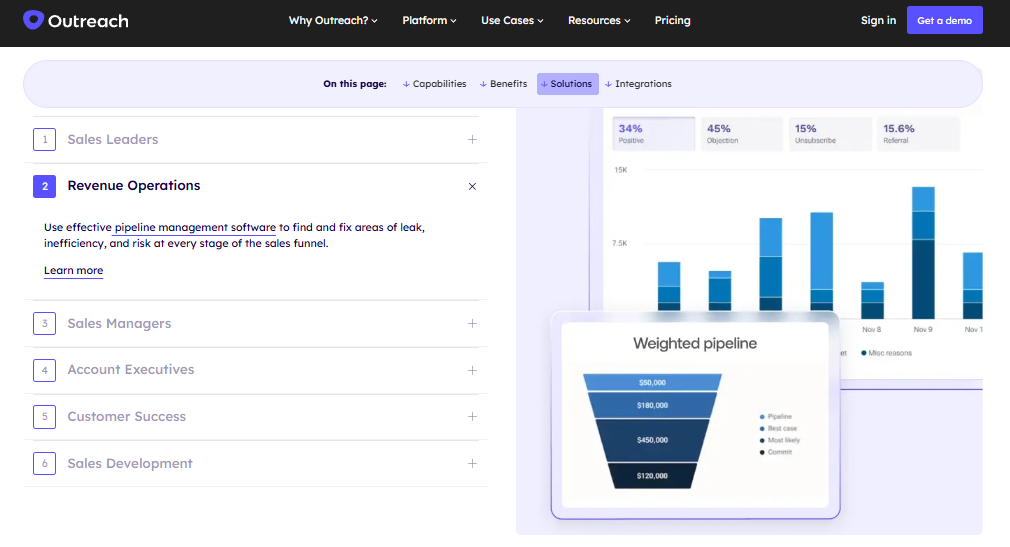Open the Resources dropdown menu
This screenshot has width=1010, height=547.
point(599,21)
